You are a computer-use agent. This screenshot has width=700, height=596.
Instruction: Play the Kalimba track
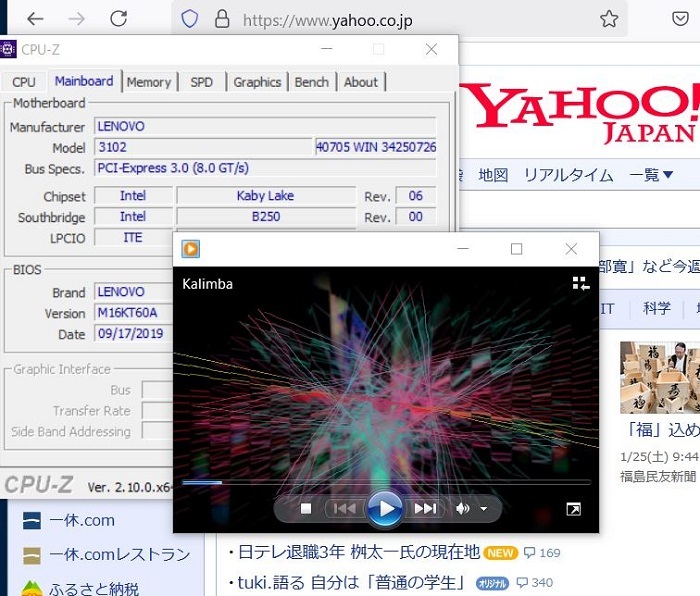point(385,508)
